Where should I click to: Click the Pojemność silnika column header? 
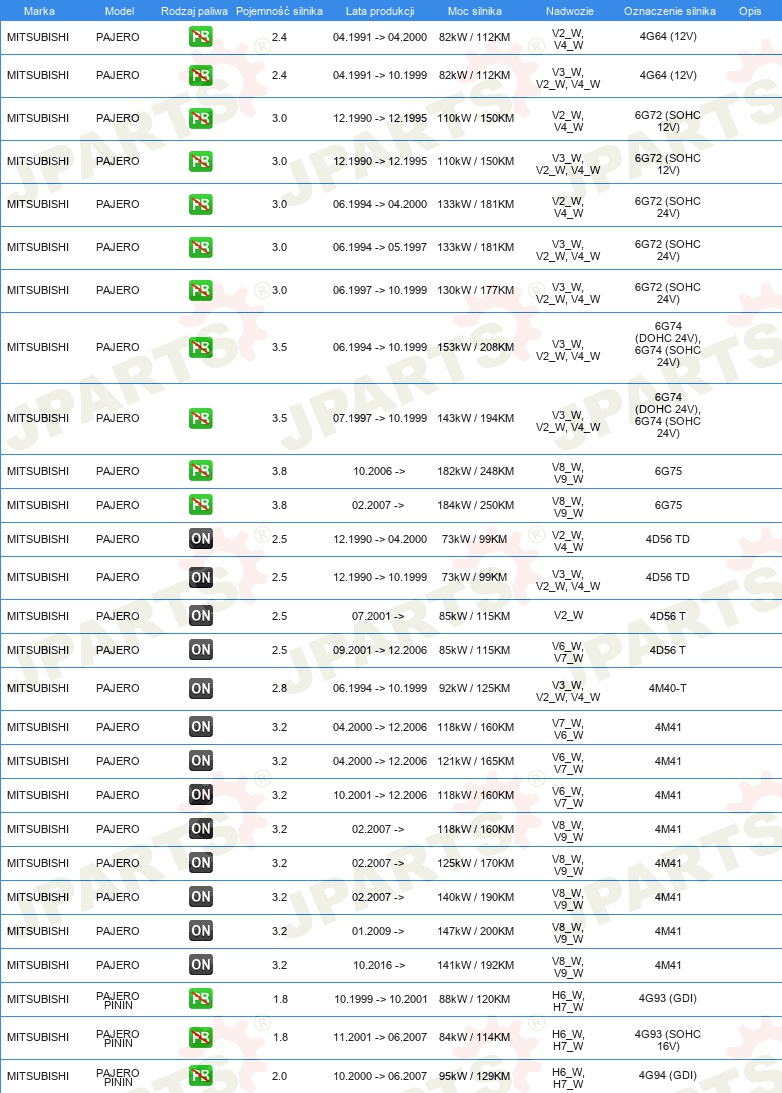point(279,11)
